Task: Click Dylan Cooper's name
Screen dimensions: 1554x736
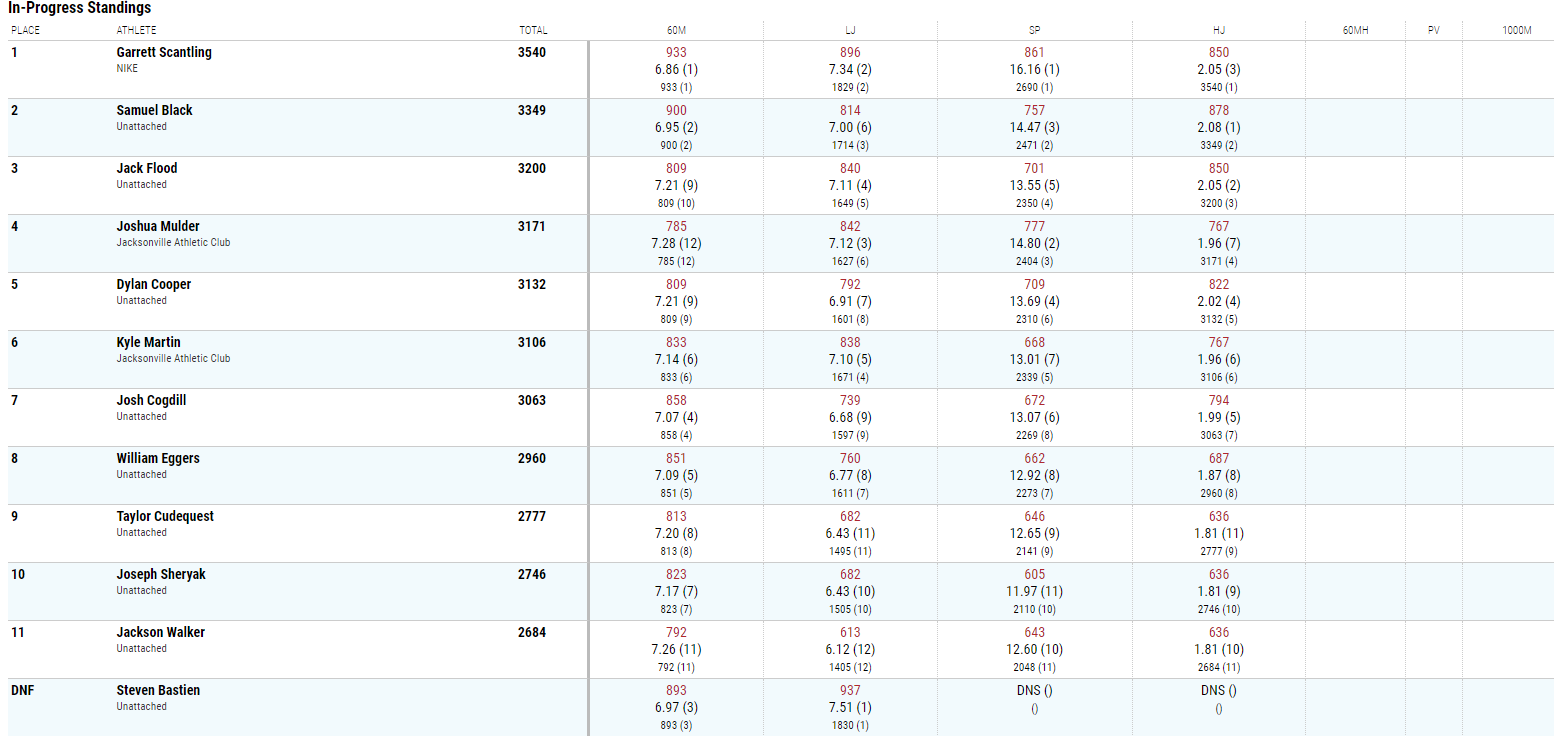Action: pos(154,284)
